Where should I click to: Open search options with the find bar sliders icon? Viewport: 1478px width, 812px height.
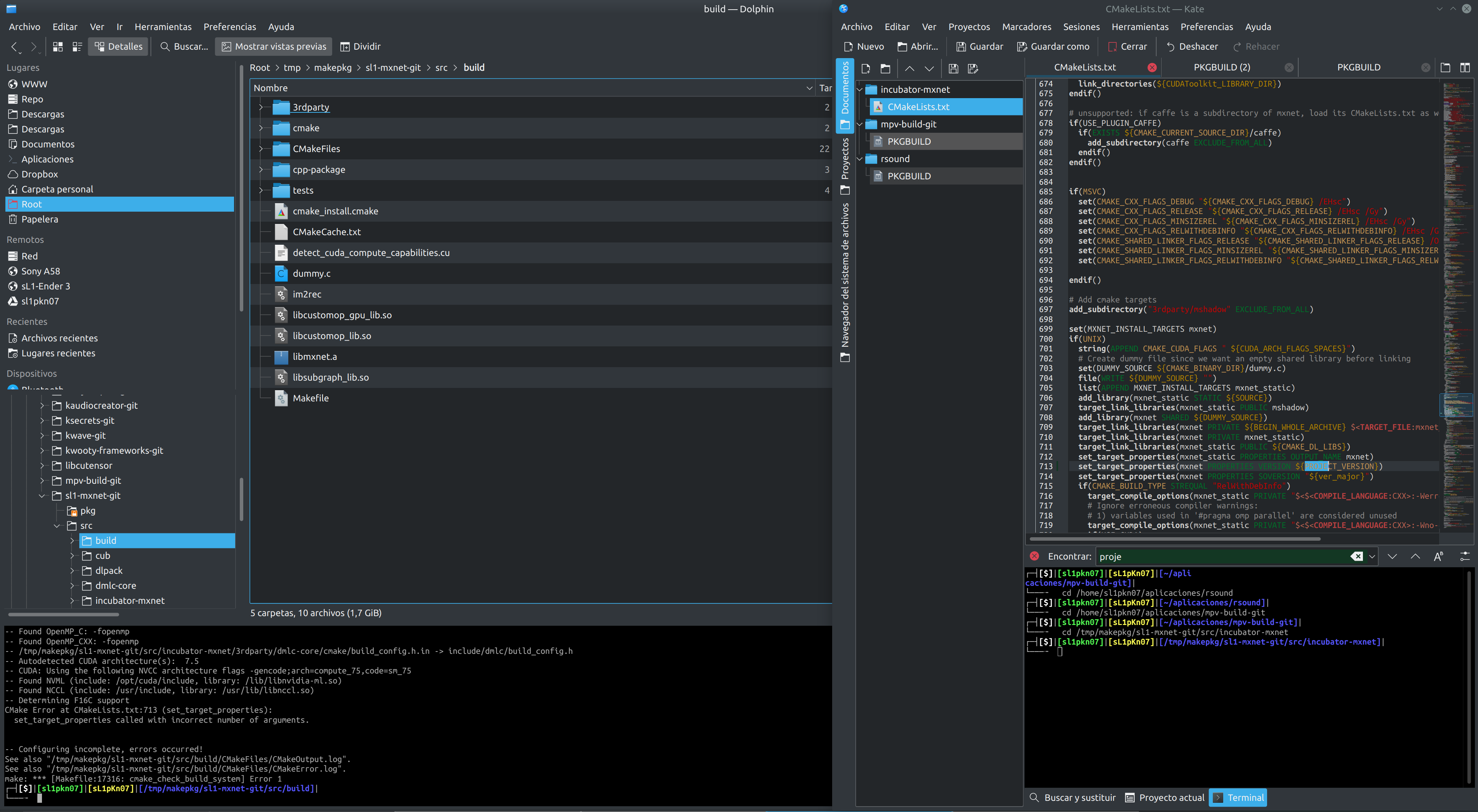click(x=1464, y=556)
